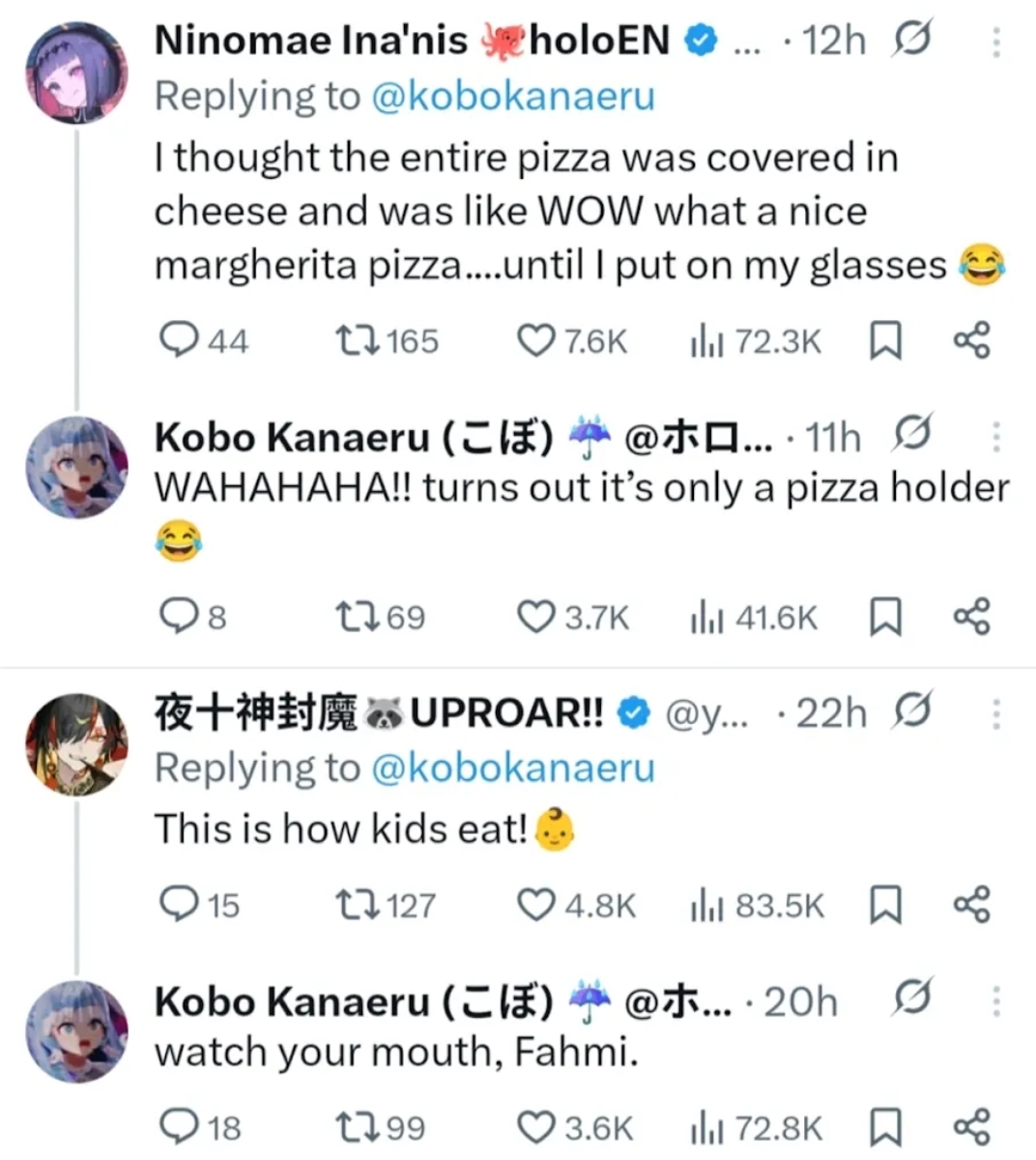The width and height of the screenshot is (1036, 1160).
Task: Bookmark Kobo's pizza holder tweet
Action: coord(885,617)
